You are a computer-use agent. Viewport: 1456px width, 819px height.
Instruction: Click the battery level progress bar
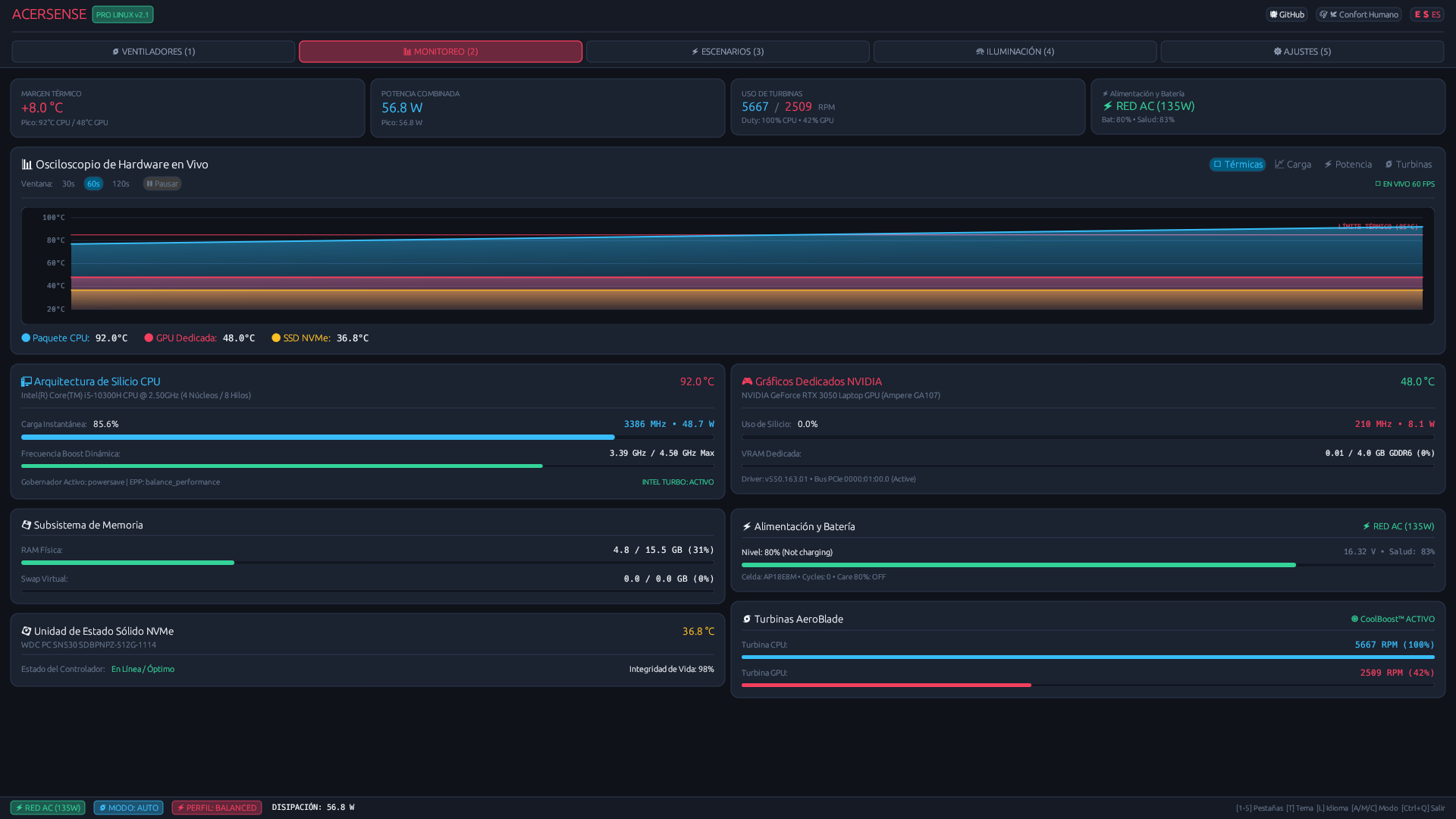point(1088,565)
